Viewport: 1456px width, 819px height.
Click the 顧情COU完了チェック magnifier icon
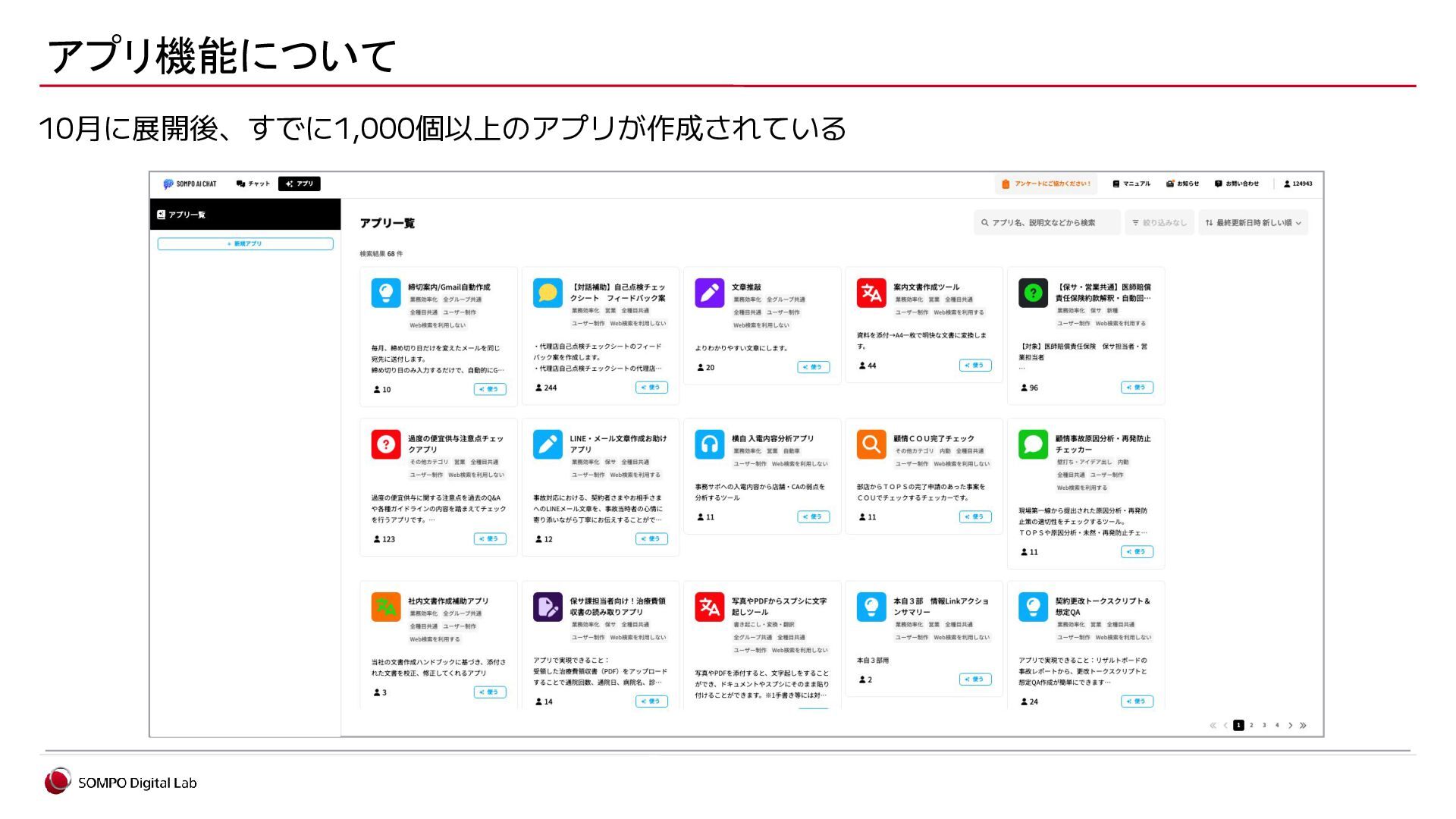point(871,444)
